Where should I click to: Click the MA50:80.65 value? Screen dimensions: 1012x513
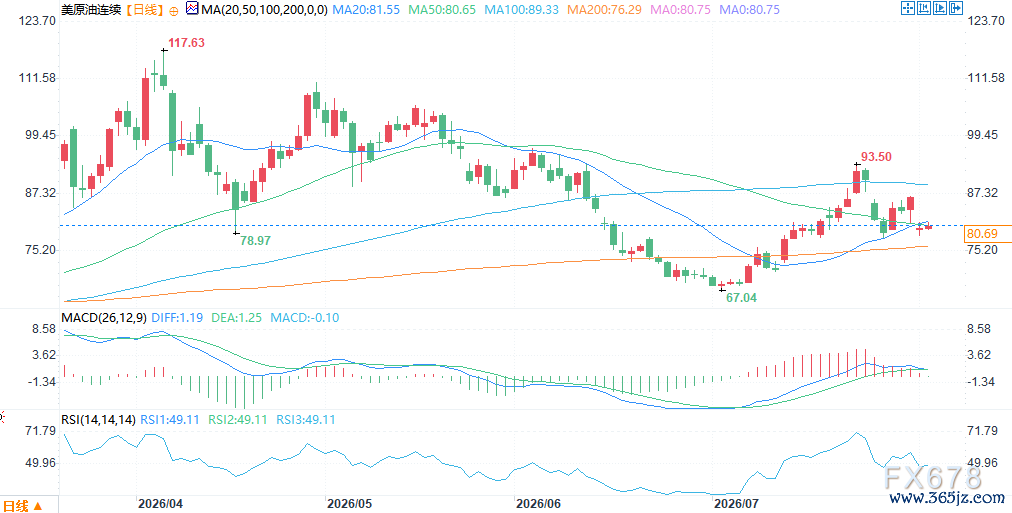coord(440,10)
